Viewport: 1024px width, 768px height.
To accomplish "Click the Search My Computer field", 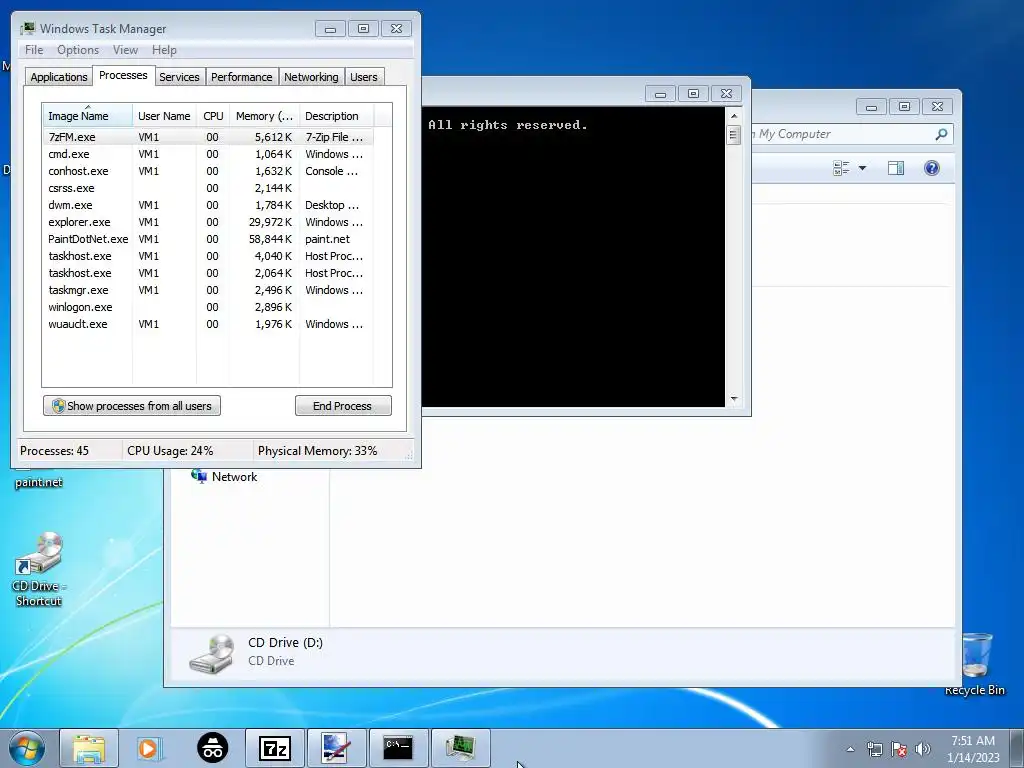I will pos(842,134).
